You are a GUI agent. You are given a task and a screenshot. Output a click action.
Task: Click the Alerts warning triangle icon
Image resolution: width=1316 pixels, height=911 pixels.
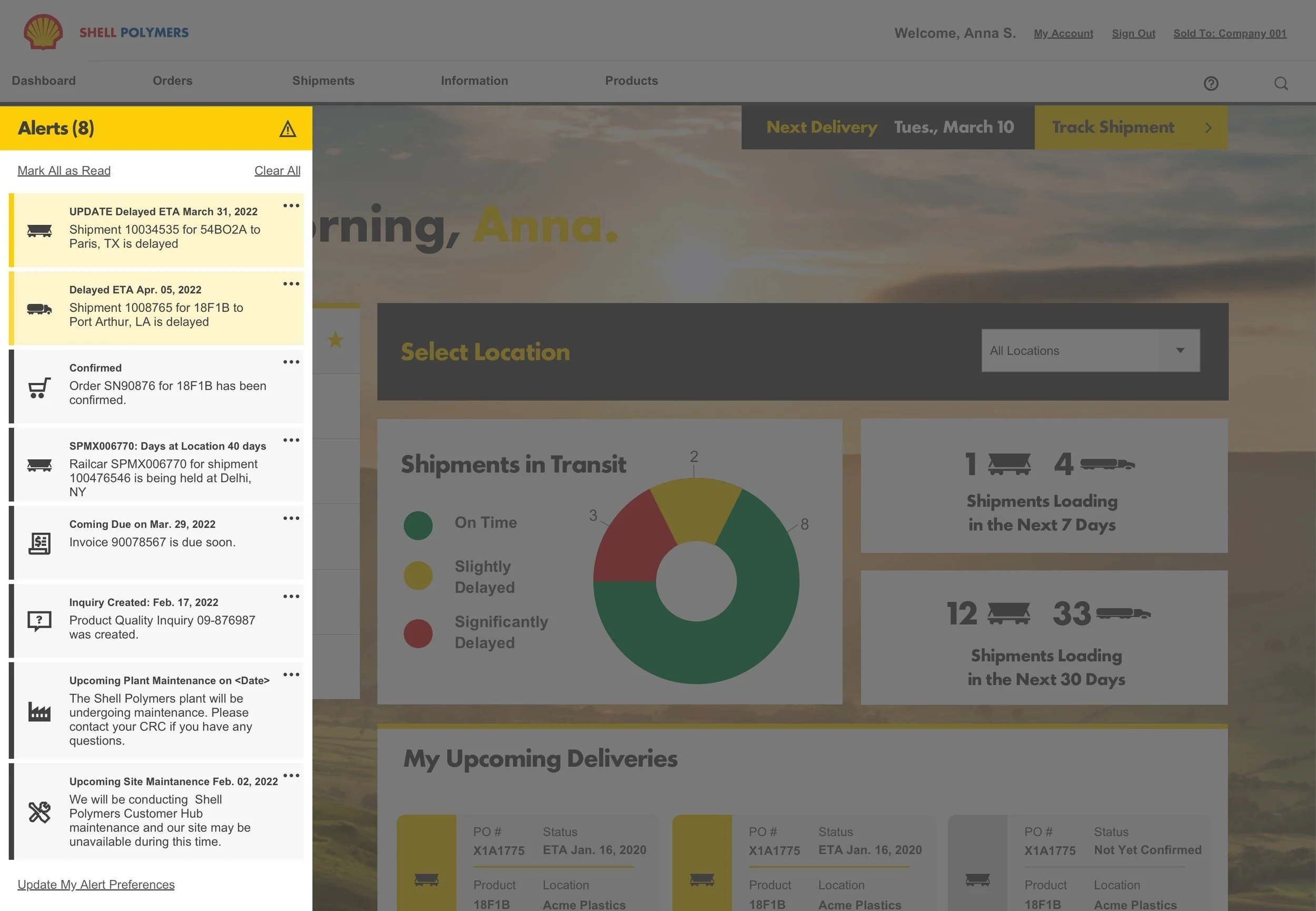point(288,129)
